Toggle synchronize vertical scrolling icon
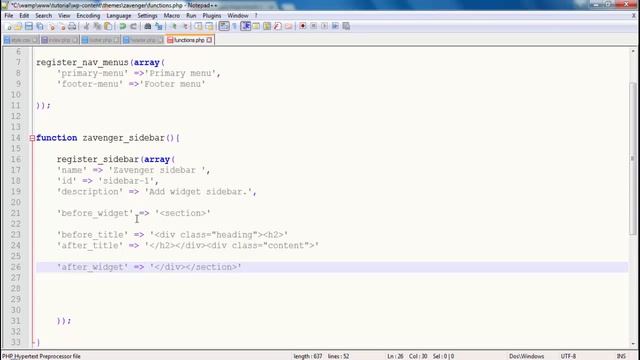The width and height of the screenshot is (640, 360). 198,27
